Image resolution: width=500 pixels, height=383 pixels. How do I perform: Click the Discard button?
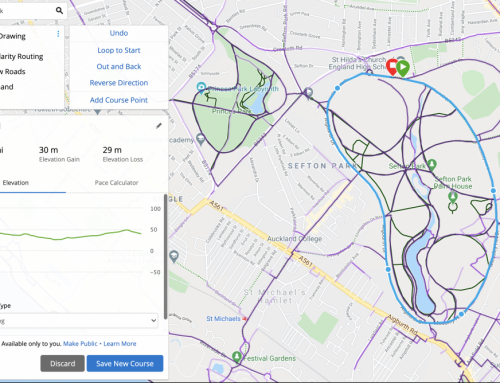pos(62,363)
